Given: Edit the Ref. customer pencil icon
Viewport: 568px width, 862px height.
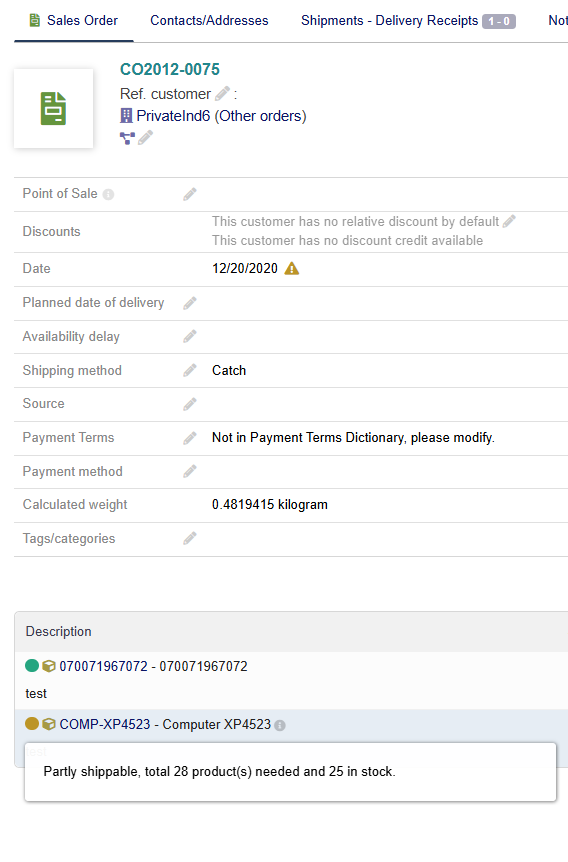Looking at the screenshot, I should pyautogui.click(x=222, y=94).
